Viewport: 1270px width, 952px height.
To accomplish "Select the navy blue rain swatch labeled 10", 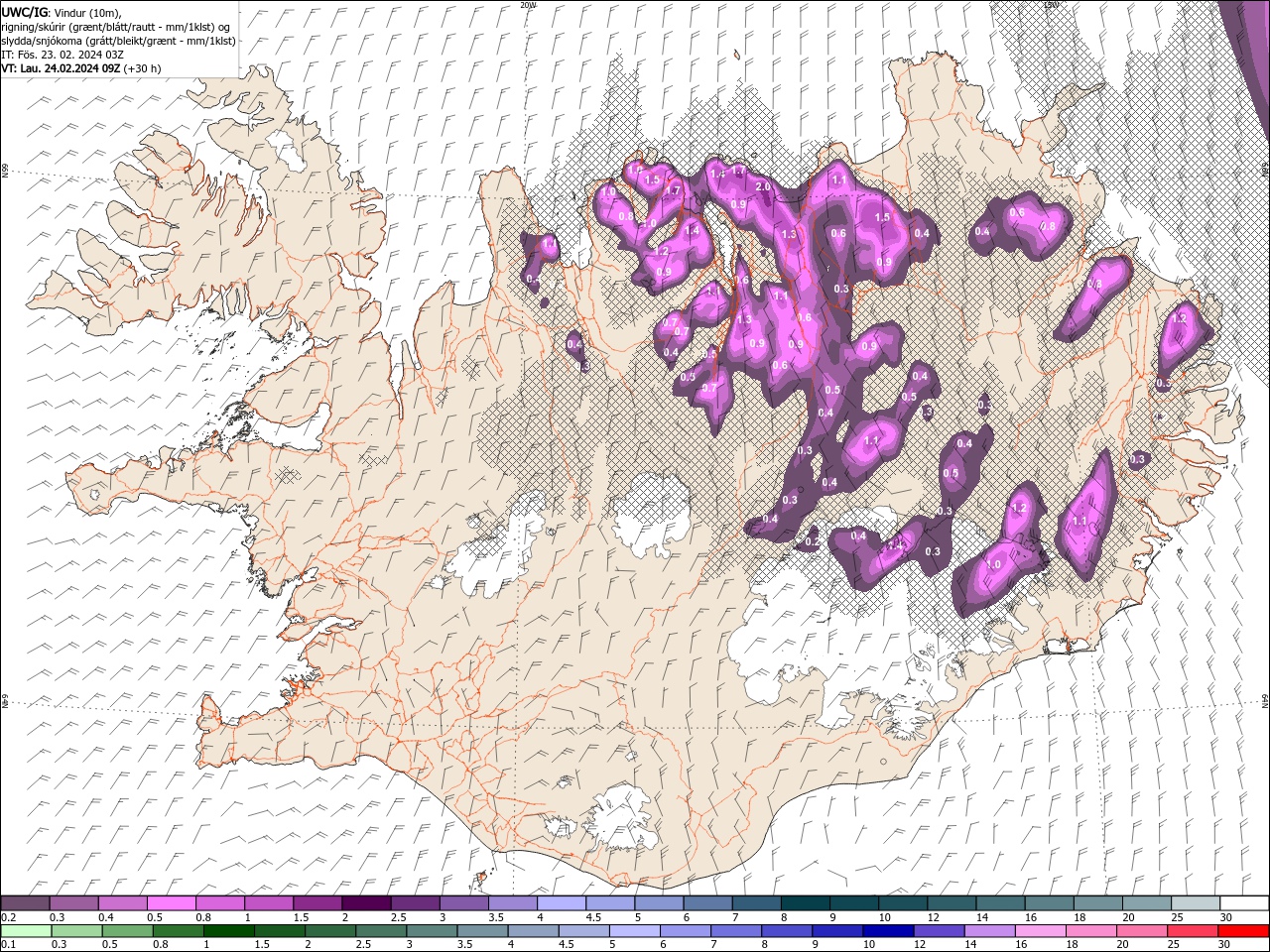I will tap(887, 931).
